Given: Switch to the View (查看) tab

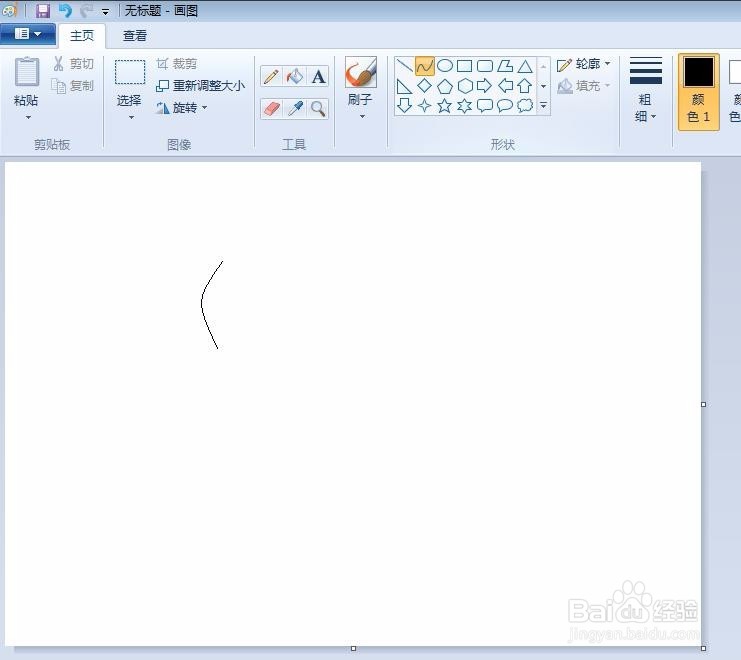Looking at the screenshot, I should tap(135, 35).
